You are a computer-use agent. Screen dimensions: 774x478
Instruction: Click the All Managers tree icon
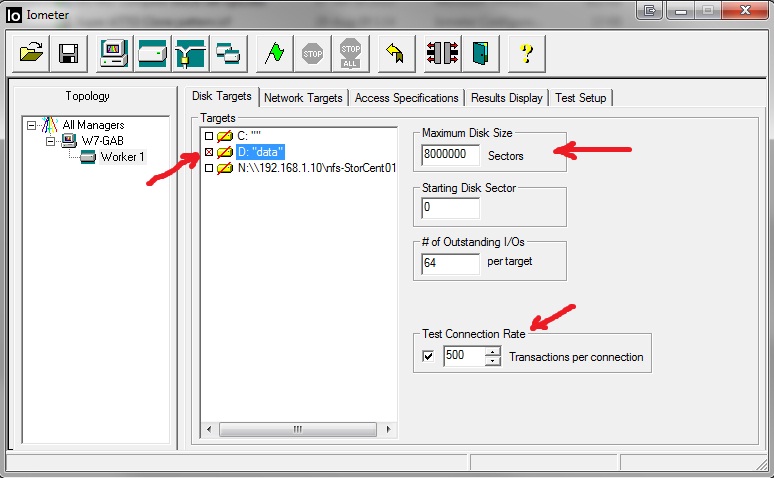pos(49,125)
